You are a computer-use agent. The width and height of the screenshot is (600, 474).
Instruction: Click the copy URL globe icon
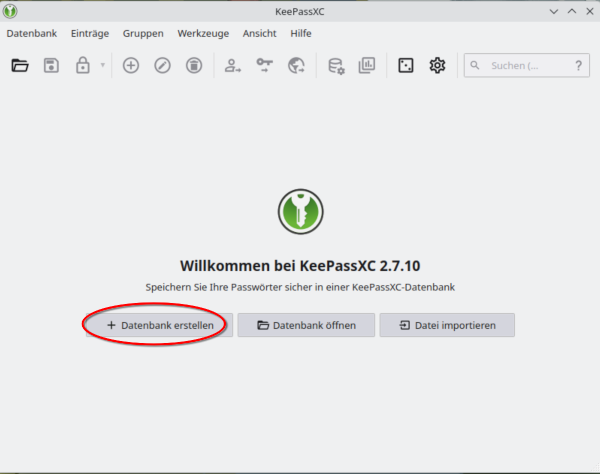pos(296,66)
